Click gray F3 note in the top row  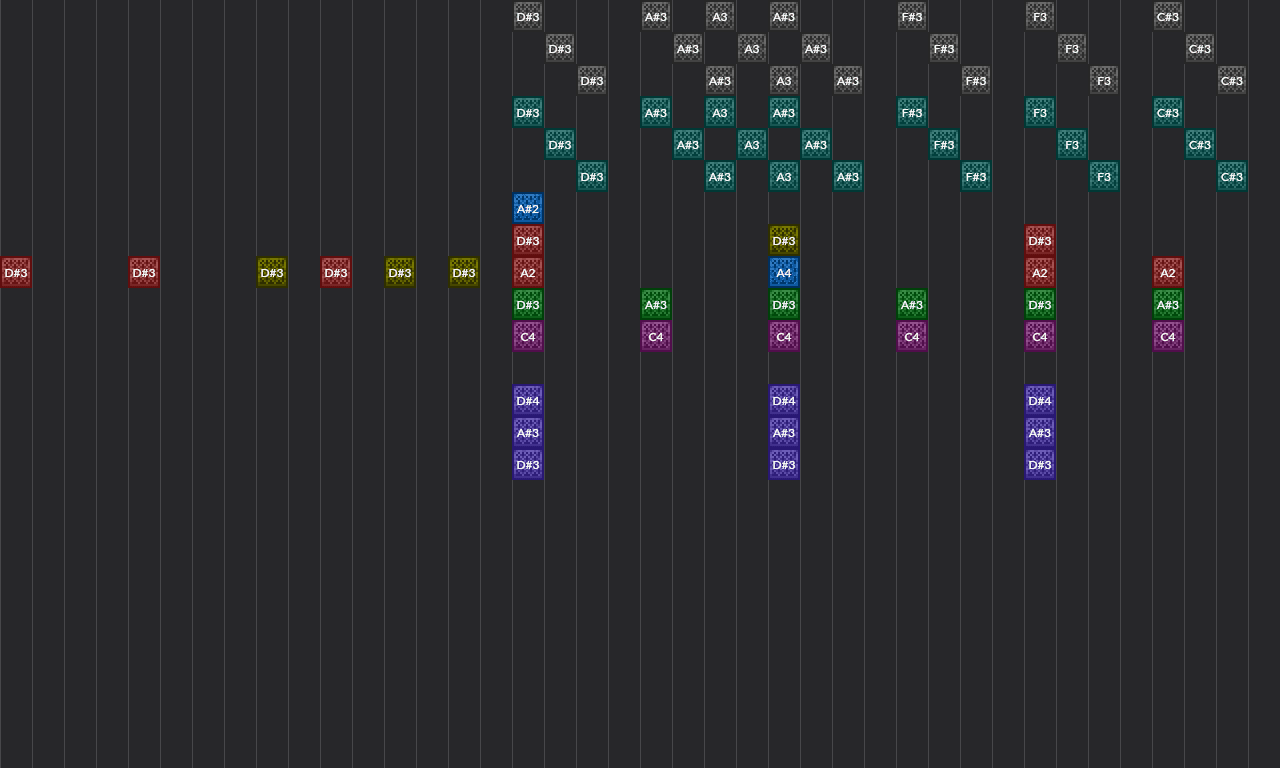click(1040, 16)
